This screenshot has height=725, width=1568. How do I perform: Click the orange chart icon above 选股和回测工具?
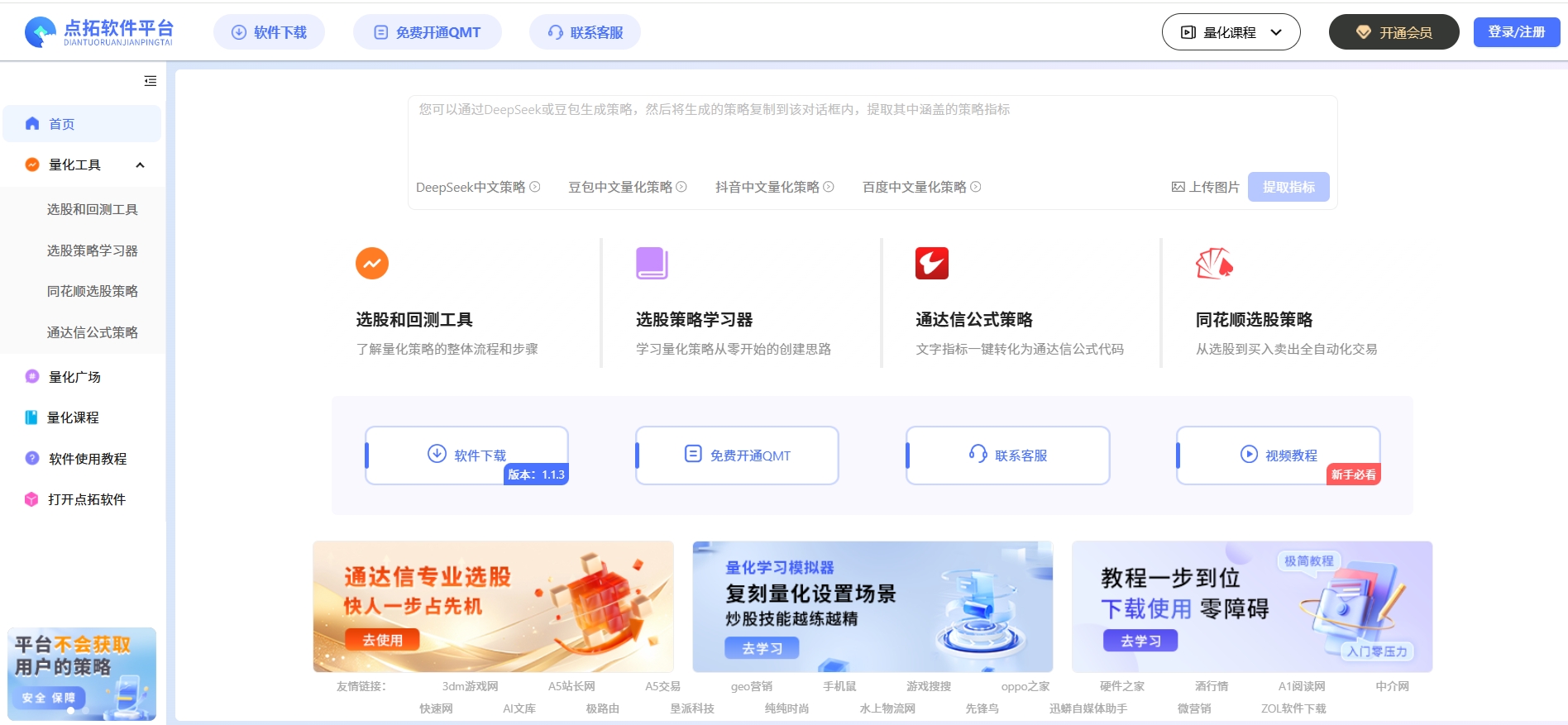tap(372, 263)
